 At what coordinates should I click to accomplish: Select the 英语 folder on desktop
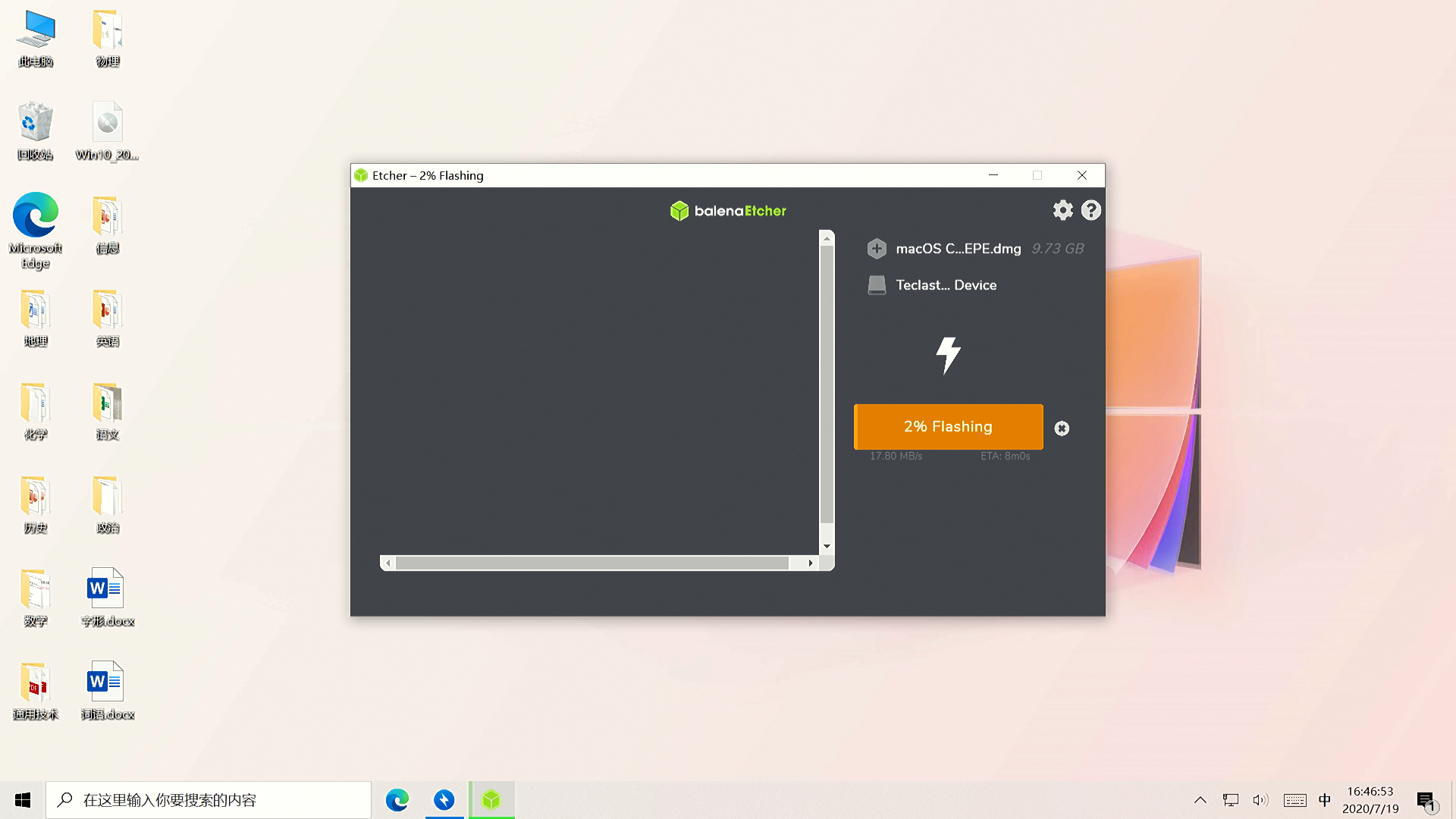[x=108, y=318]
